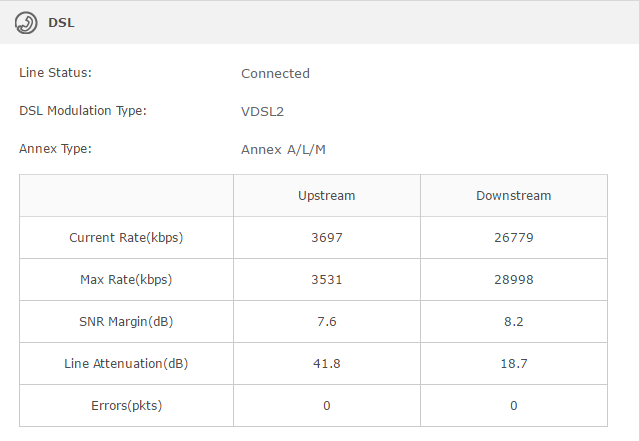Select the Line Status label
This screenshot has width=640, height=441.
pyautogui.click(x=56, y=73)
